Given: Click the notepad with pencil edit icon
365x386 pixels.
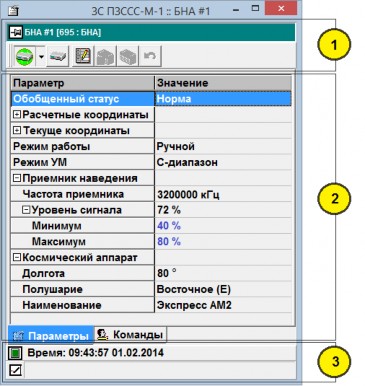Looking at the screenshot, I should click(x=83, y=56).
